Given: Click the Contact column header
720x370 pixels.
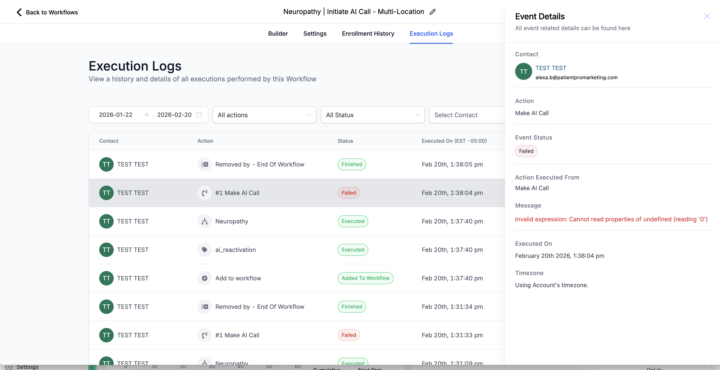Looking at the screenshot, I should (109, 141).
